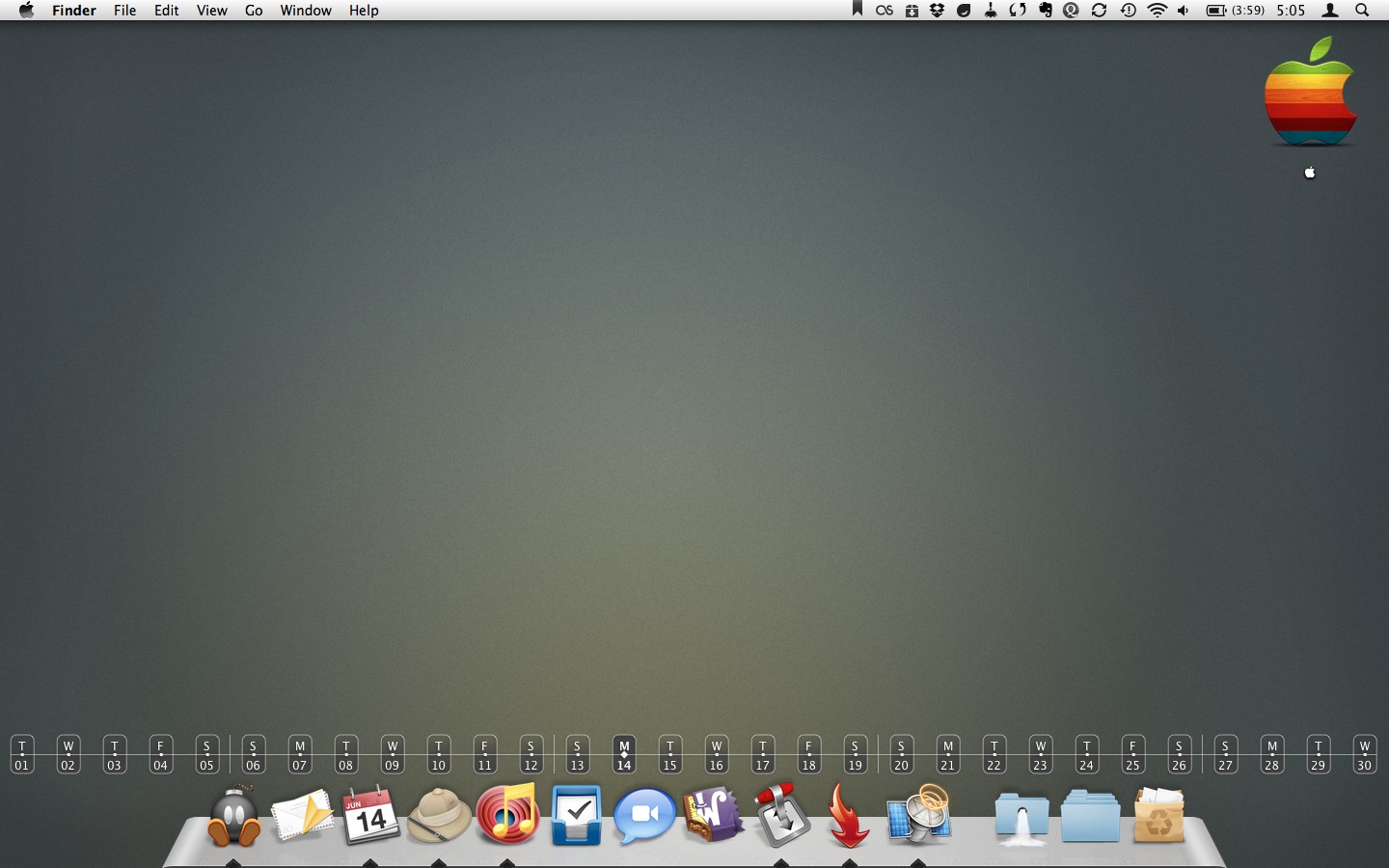Click the battery status showing (3:59)
Screen dimensions: 1389x868
coord(1236,11)
